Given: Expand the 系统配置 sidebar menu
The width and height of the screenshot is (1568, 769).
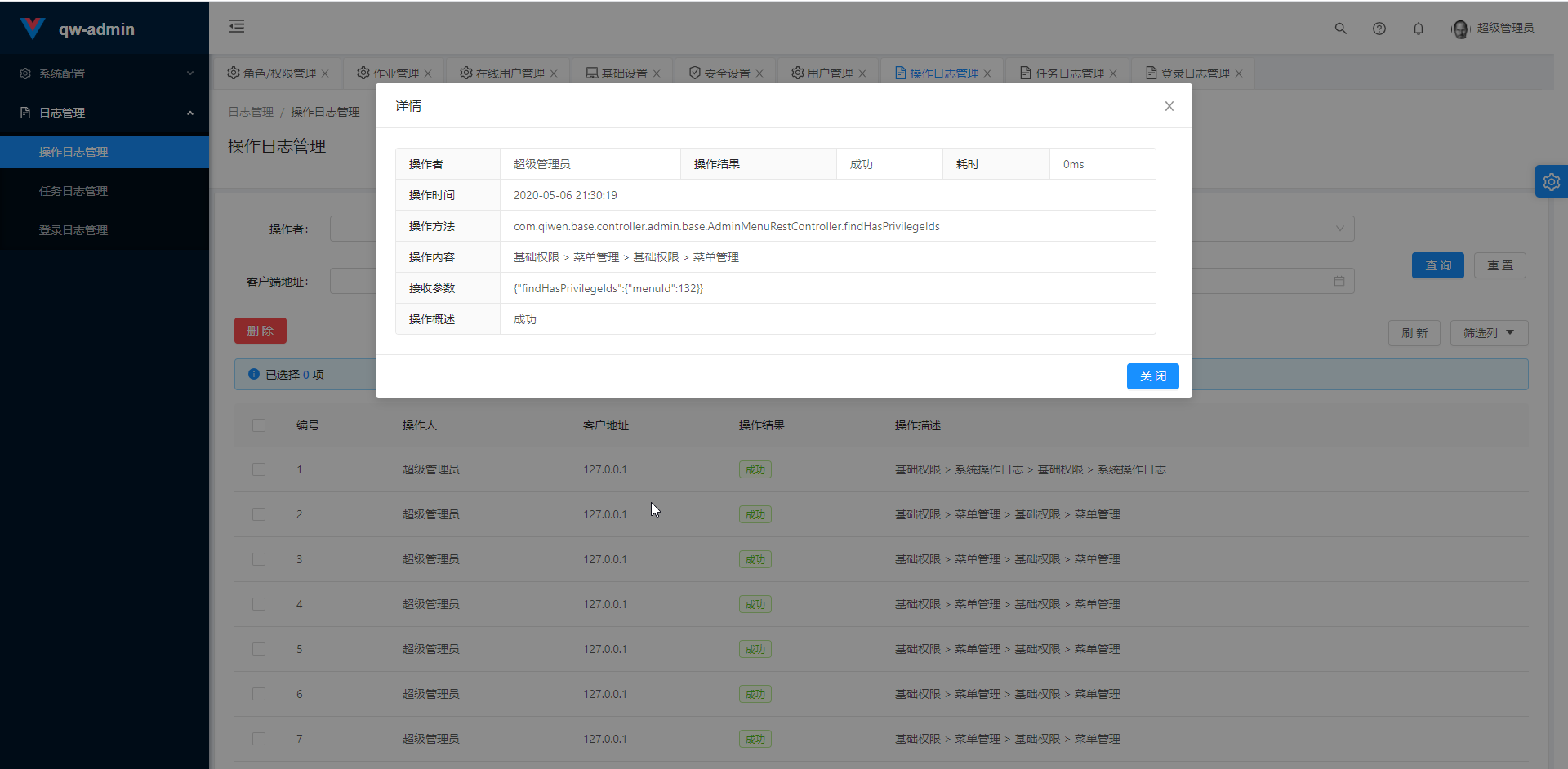Looking at the screenshot, I should click(x=105, y=73).
